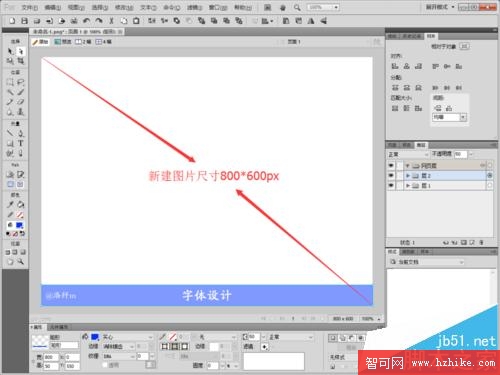Image resolution: width=500 pixels, height=375 pixels.
Task: Select the Line tool in the vector section
Action: 10,133
